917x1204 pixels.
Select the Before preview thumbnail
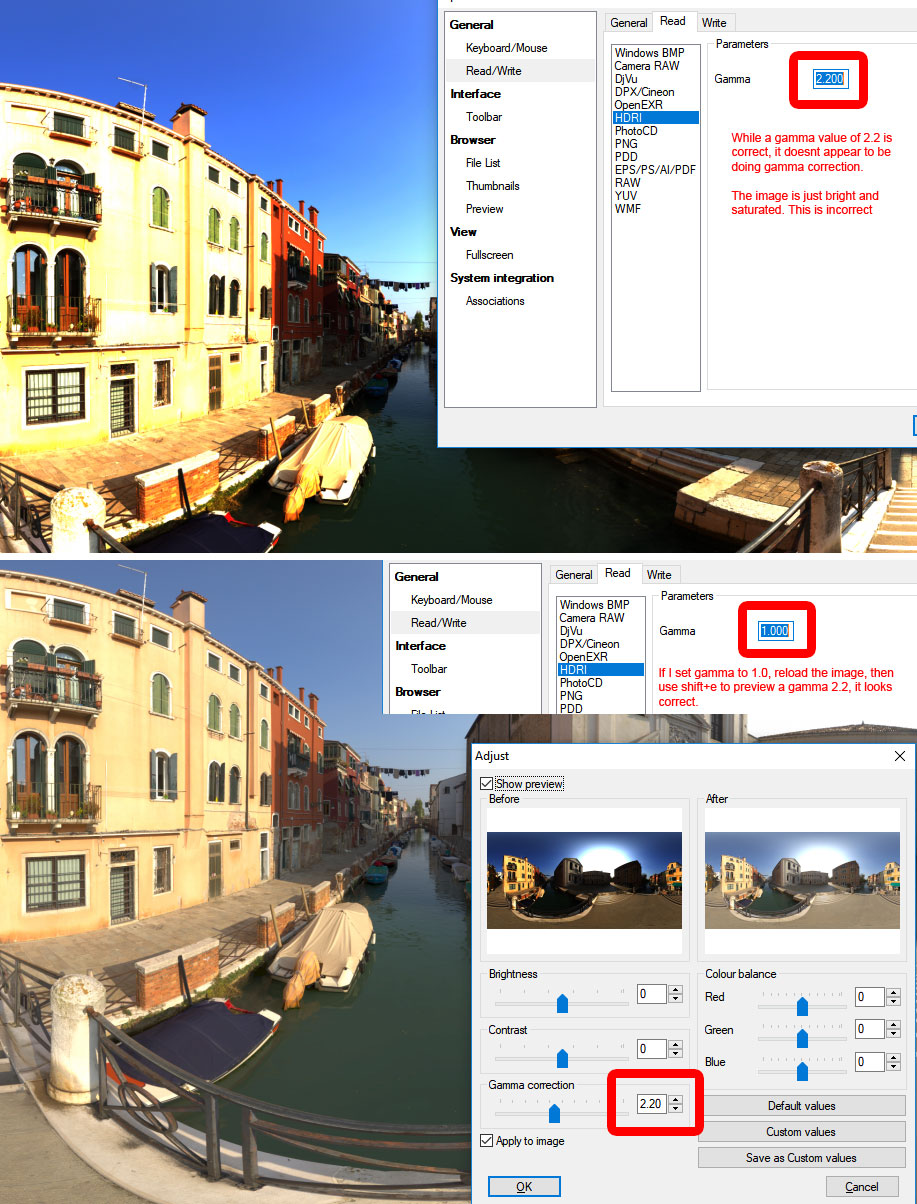coord(584,880)
